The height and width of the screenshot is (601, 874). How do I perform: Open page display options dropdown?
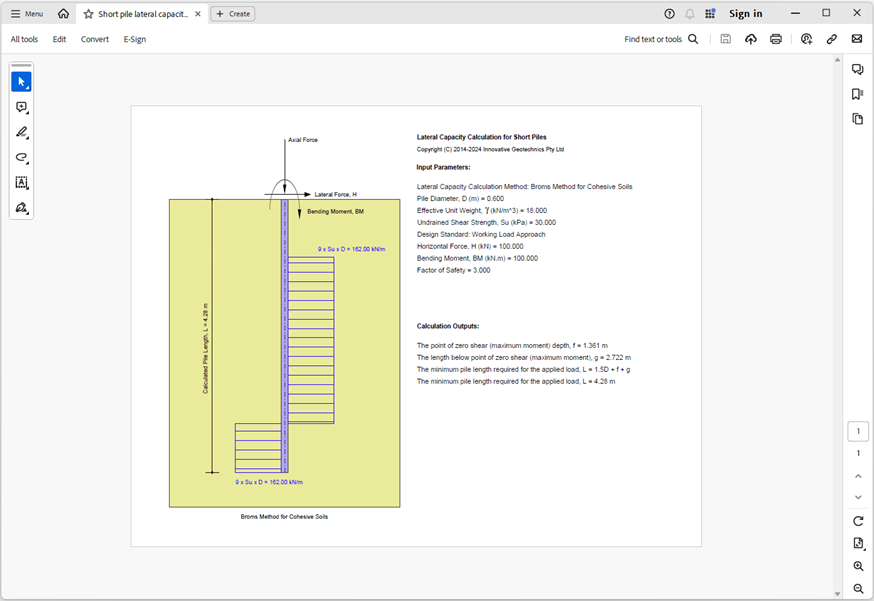coord(858,544)
